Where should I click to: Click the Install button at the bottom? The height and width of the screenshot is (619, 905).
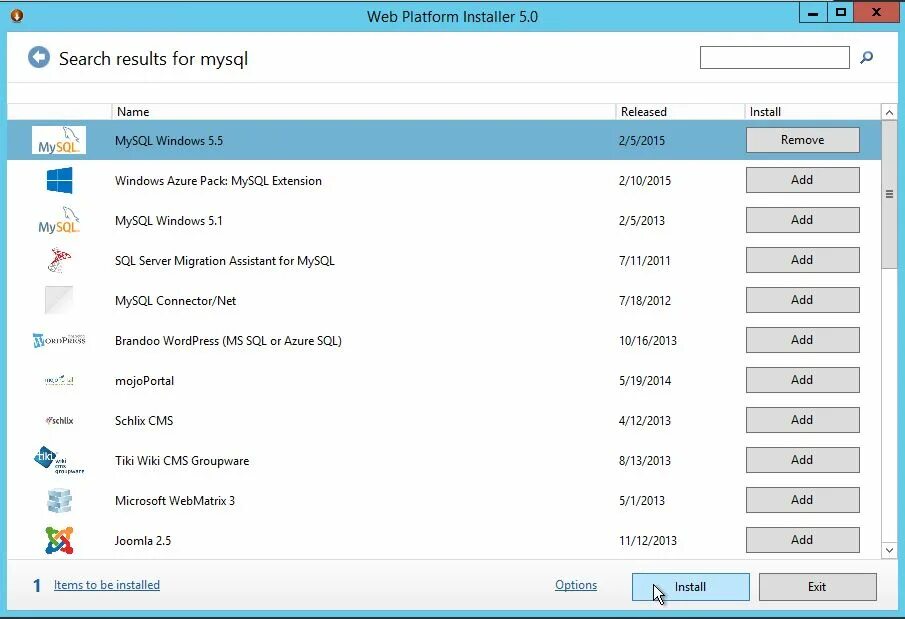pos(690,587)
